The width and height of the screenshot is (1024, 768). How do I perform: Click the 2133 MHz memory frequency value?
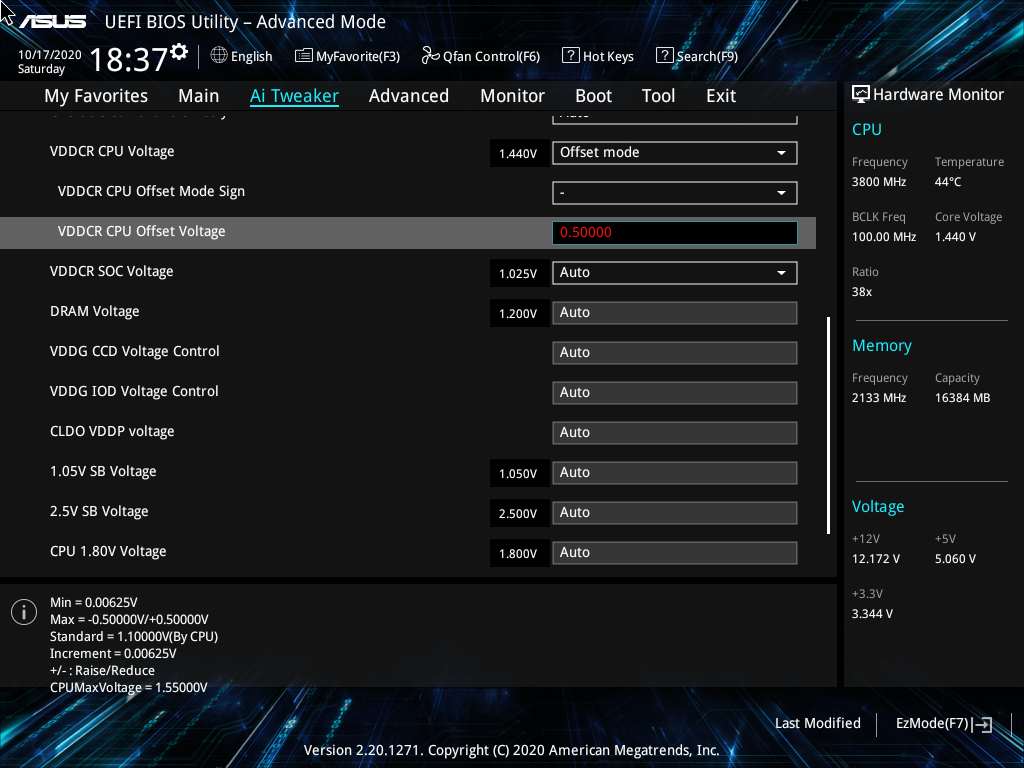(x=879, y=398)
